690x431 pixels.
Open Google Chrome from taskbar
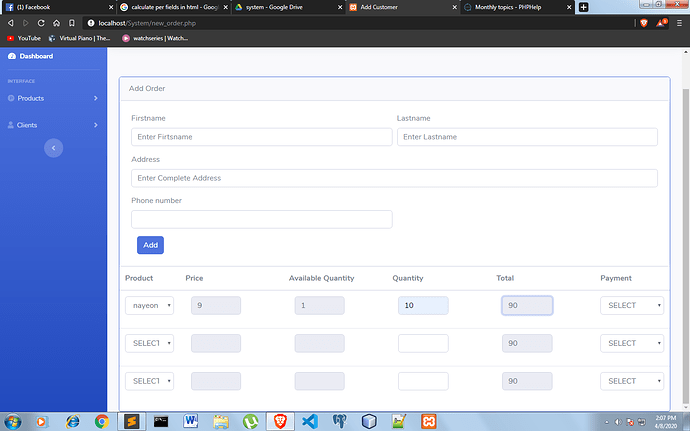pyautogui.click(x=102, y=421)
